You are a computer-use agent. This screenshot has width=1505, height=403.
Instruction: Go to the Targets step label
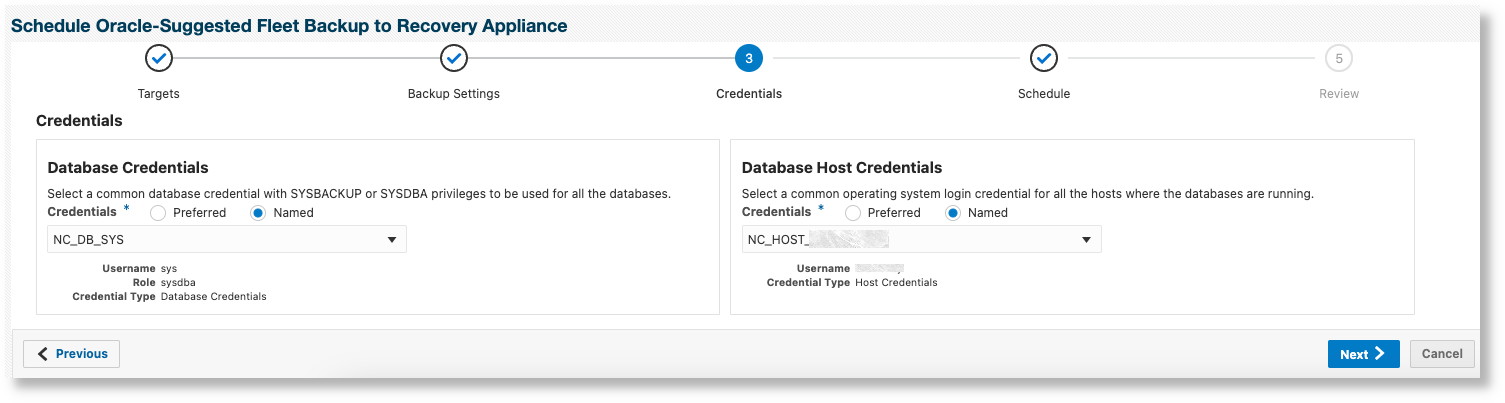(158, 94)
